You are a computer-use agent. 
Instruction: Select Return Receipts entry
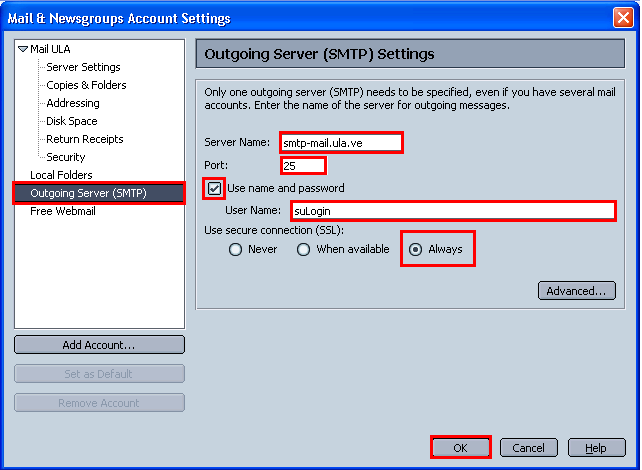pyautogui.click(x=84, y=139)
